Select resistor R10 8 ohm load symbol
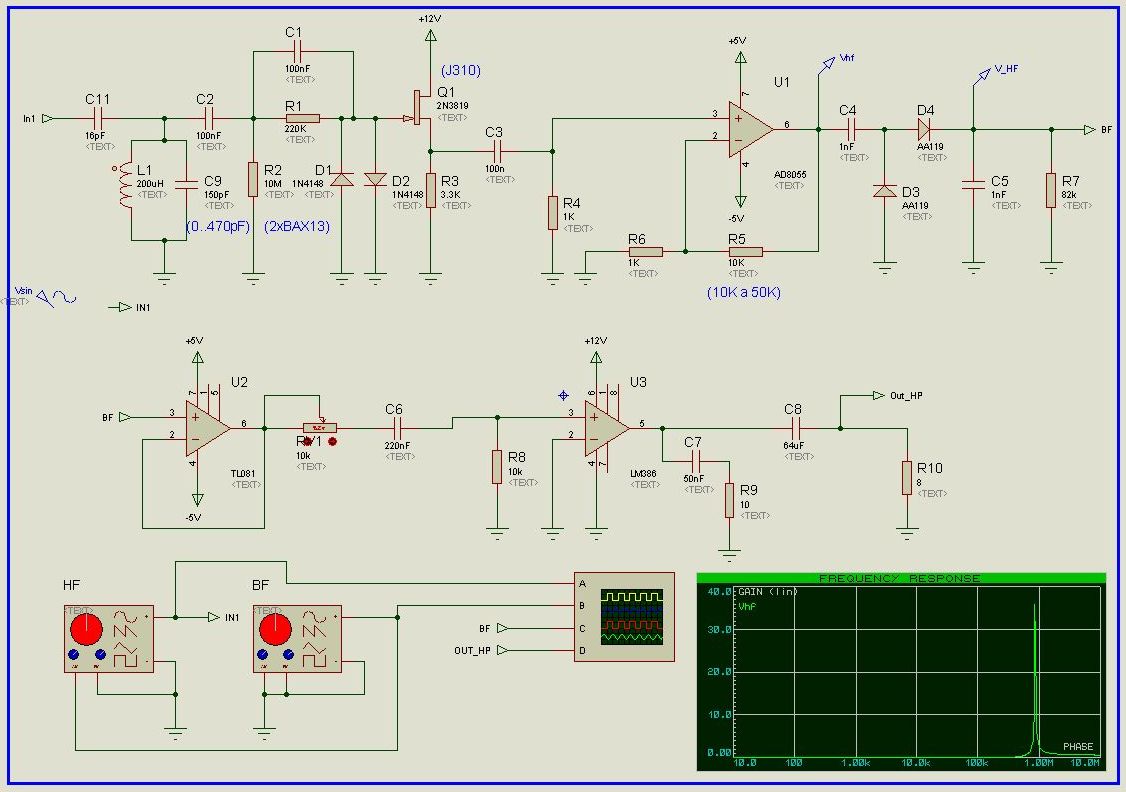The height and width of the screenshot is (792, 1126). point(907,477)
